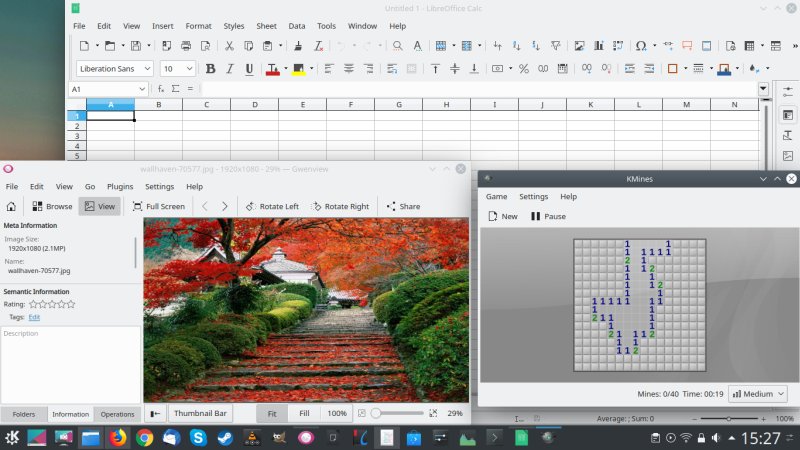The image size is (800, 450).
Task: Open Firefox from the taskbar
Action: click(118, 438)
